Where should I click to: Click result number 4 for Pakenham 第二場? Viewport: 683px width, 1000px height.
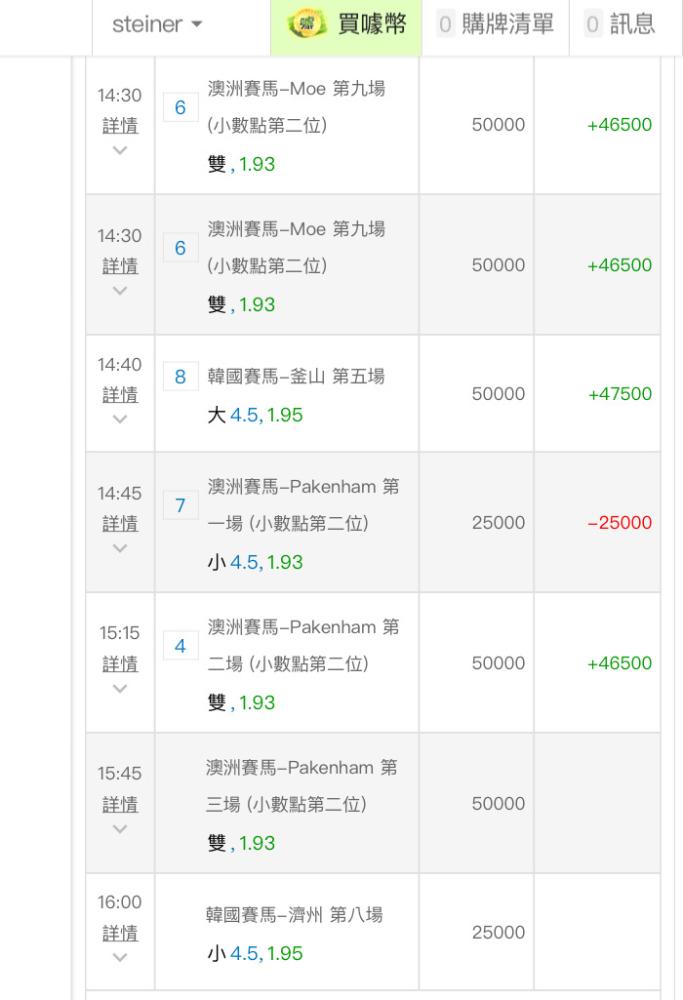(x=180, y=646)
